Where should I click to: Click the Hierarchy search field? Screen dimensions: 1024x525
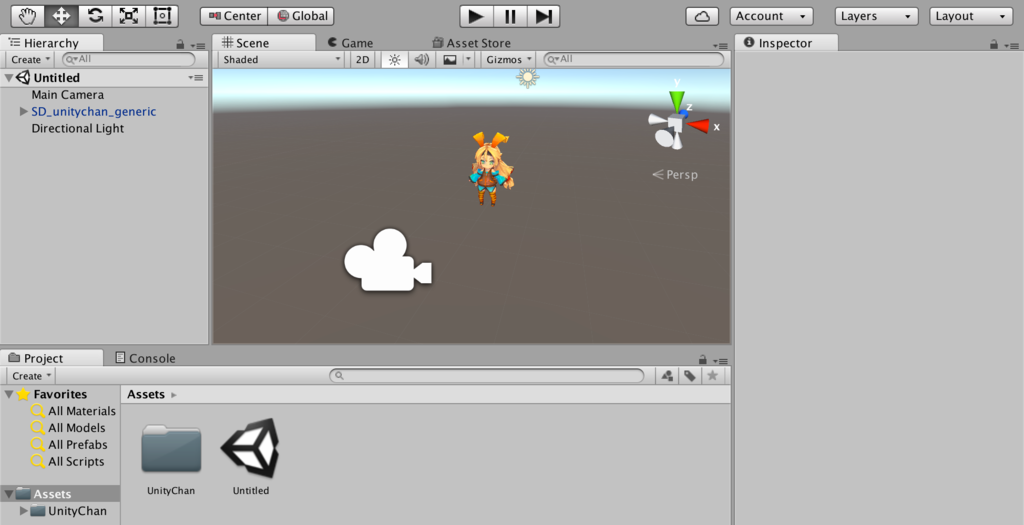click(x=129, y=59)
